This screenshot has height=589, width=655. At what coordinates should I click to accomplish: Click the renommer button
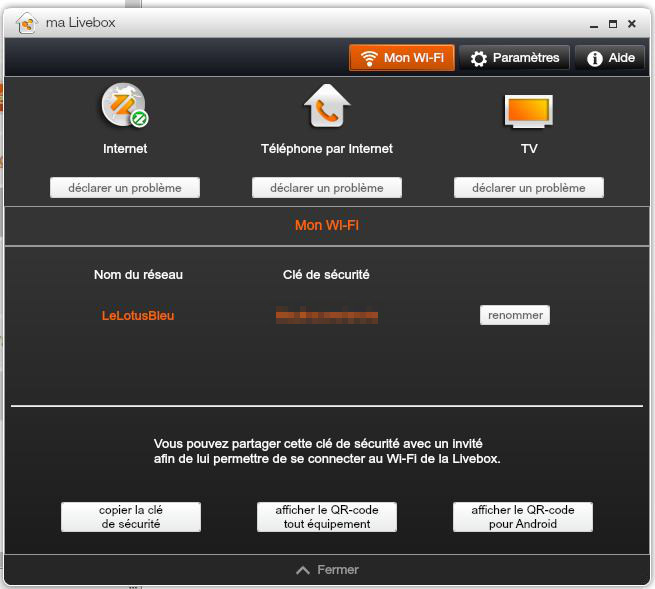[515, 315]
